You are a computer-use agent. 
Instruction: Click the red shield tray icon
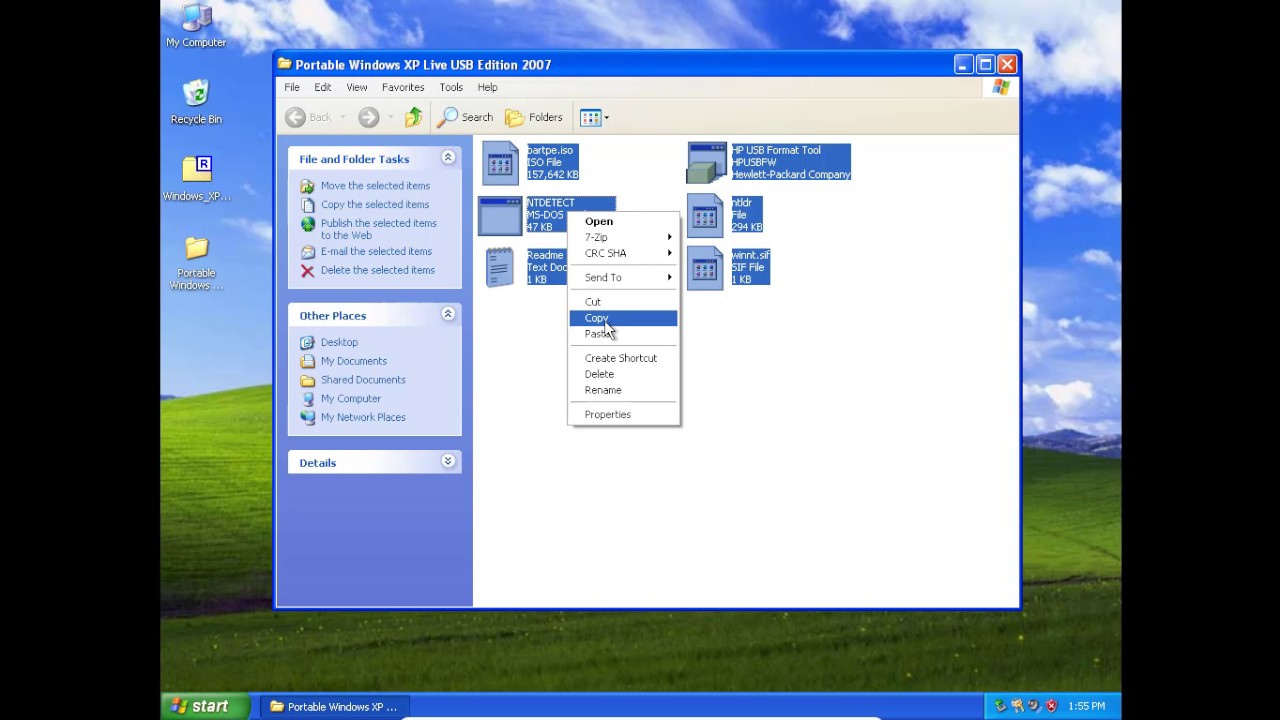click(1051, 706)
